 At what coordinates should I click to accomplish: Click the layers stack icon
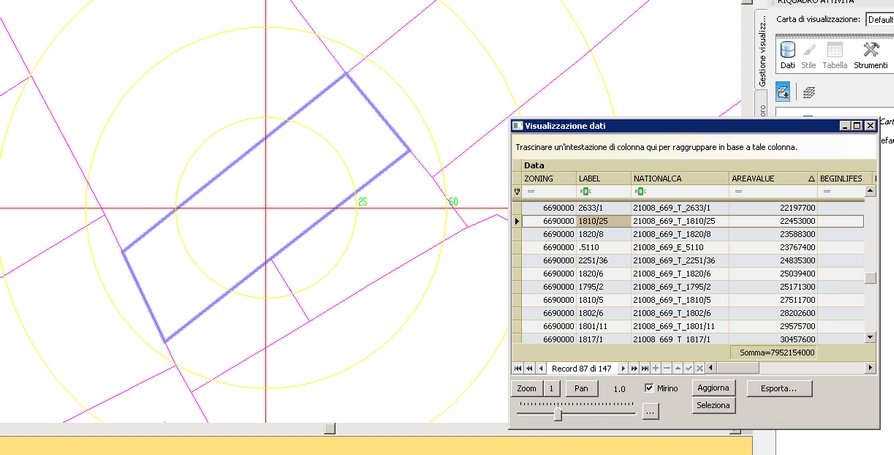coord(808,91)
